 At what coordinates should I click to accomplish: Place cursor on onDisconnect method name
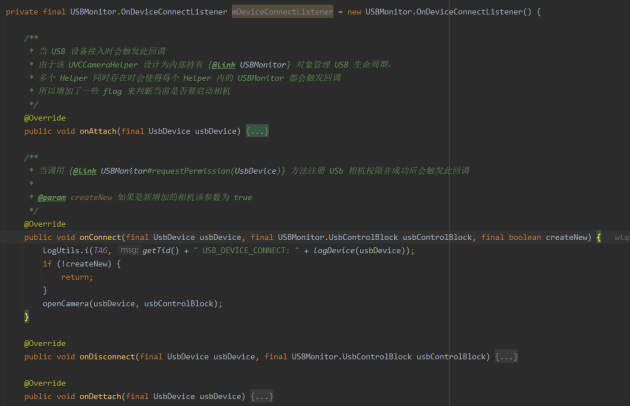pyautogui.click(x=107, y=357)
